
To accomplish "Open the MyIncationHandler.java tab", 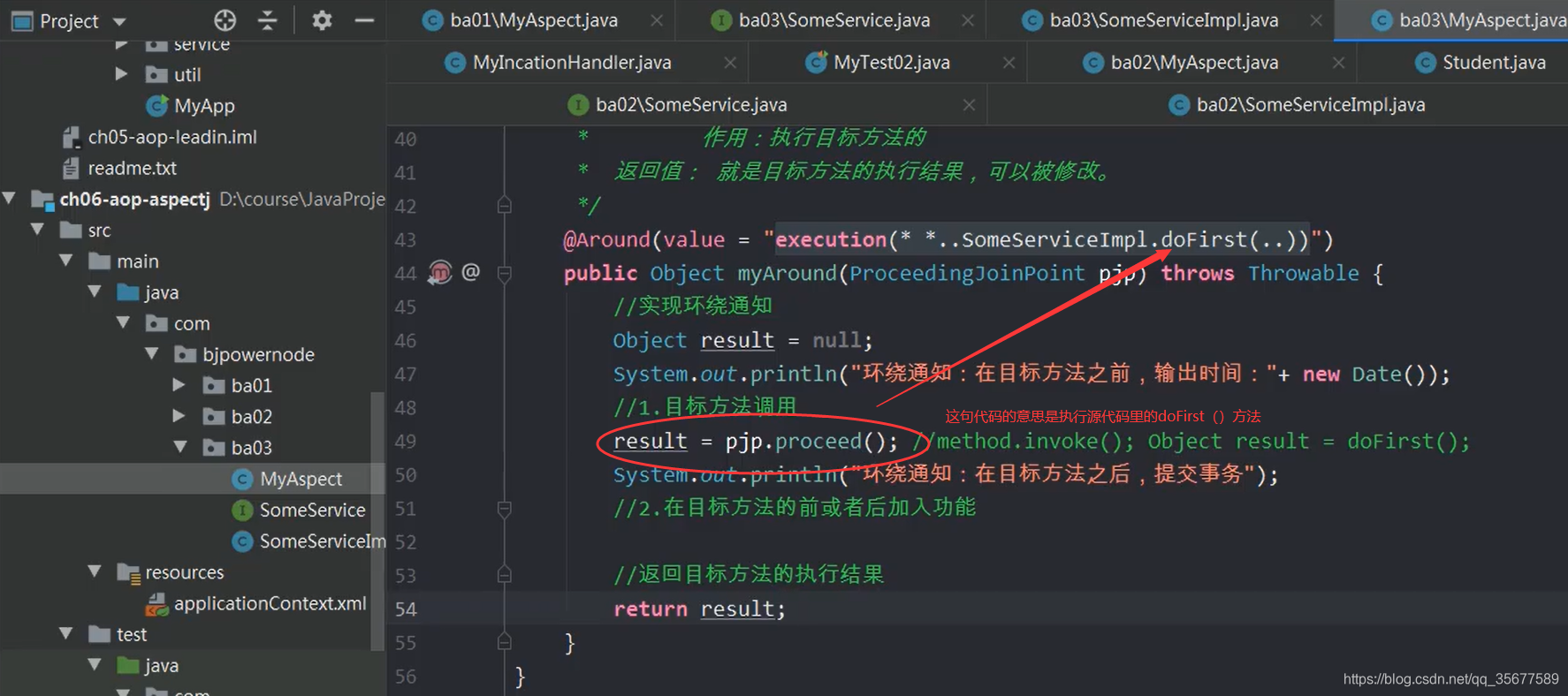I will pos(571,63).
